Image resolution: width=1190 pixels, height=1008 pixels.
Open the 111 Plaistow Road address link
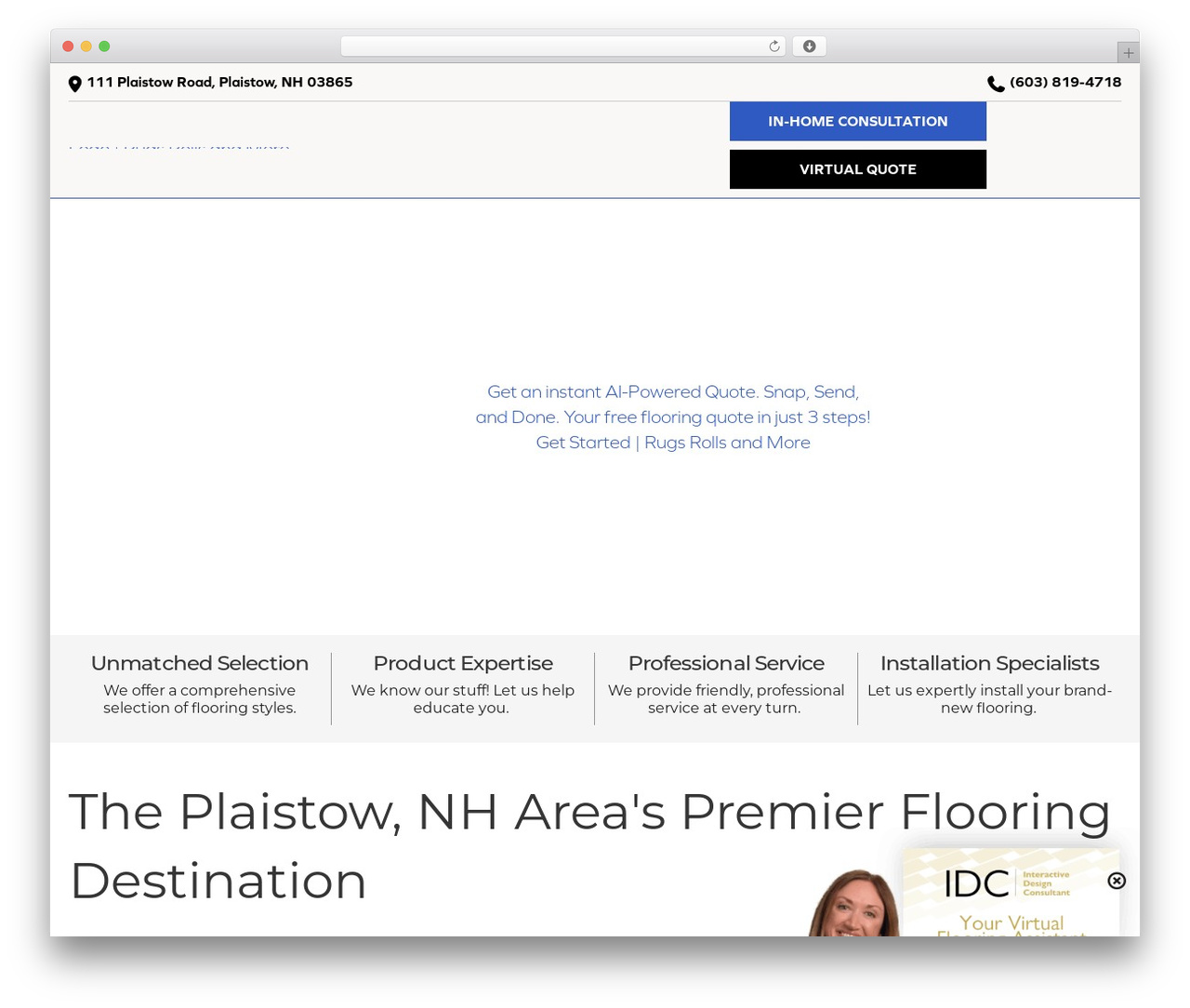[x=220, y=83]
